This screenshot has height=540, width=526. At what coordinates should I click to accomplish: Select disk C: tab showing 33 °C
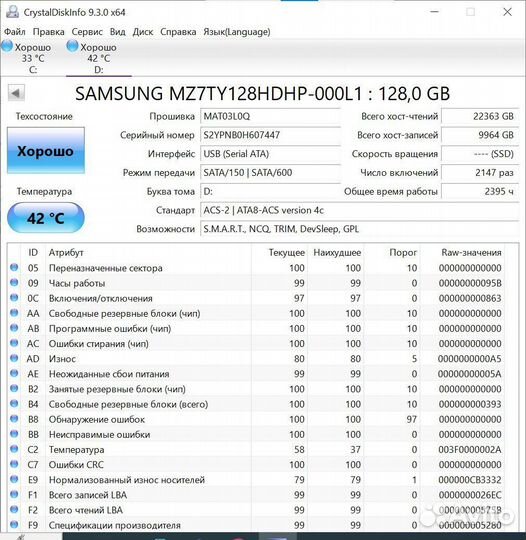33,58
